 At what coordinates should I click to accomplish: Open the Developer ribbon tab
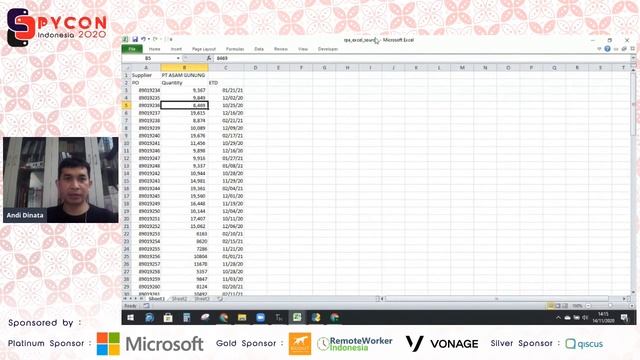[328, 49]
